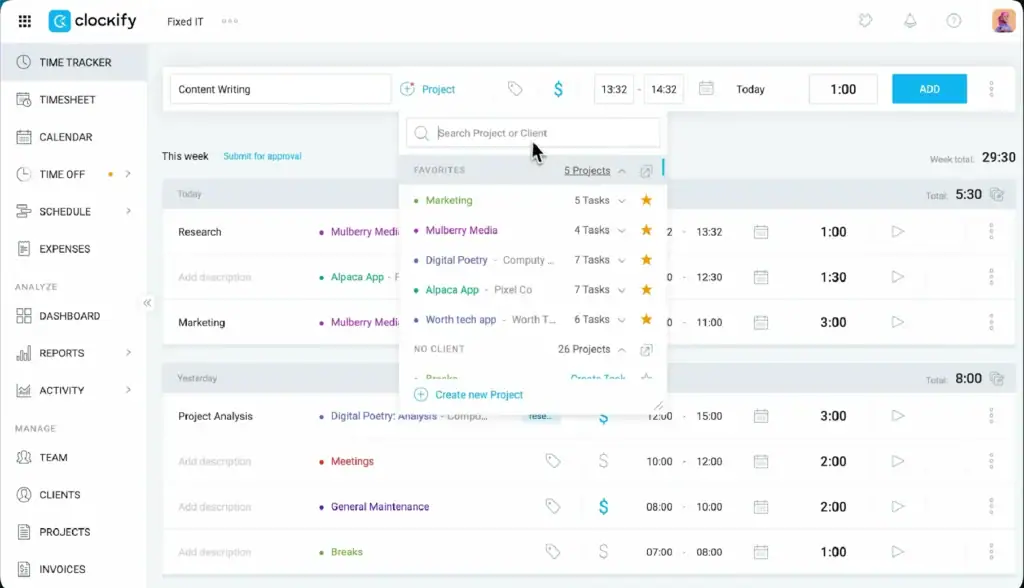Open the calendar date picker beside Today
Viewport: 1024px width, 588px height.
(706, 88)
